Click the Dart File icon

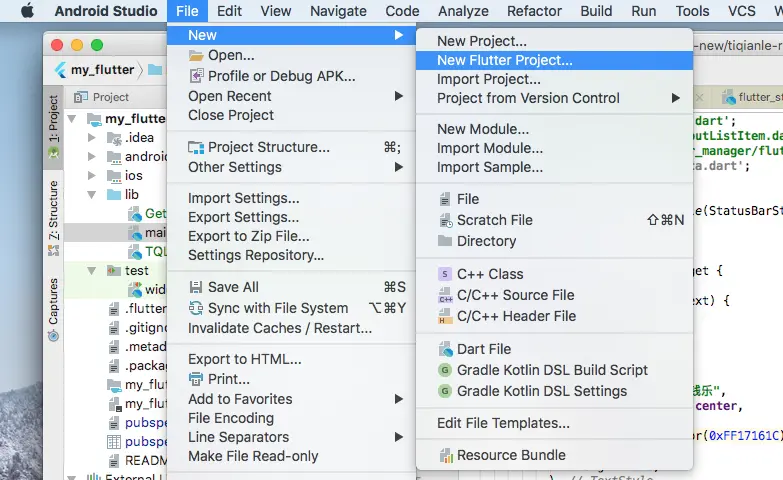click(446, 349)
